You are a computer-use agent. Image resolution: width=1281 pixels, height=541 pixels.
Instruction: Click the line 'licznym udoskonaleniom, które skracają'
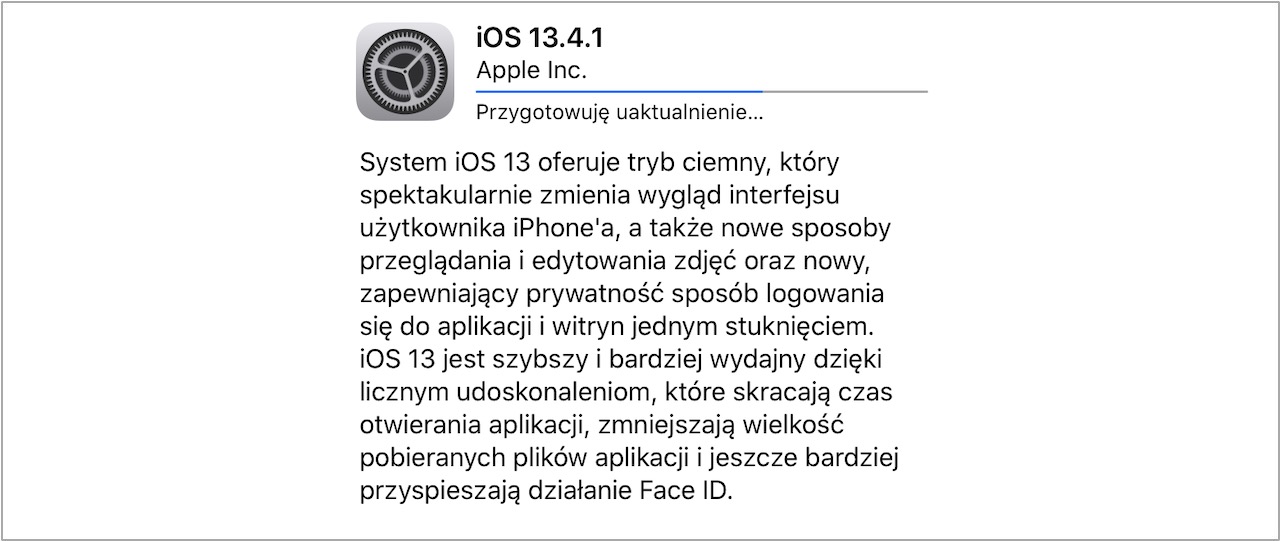pos(625,392)
